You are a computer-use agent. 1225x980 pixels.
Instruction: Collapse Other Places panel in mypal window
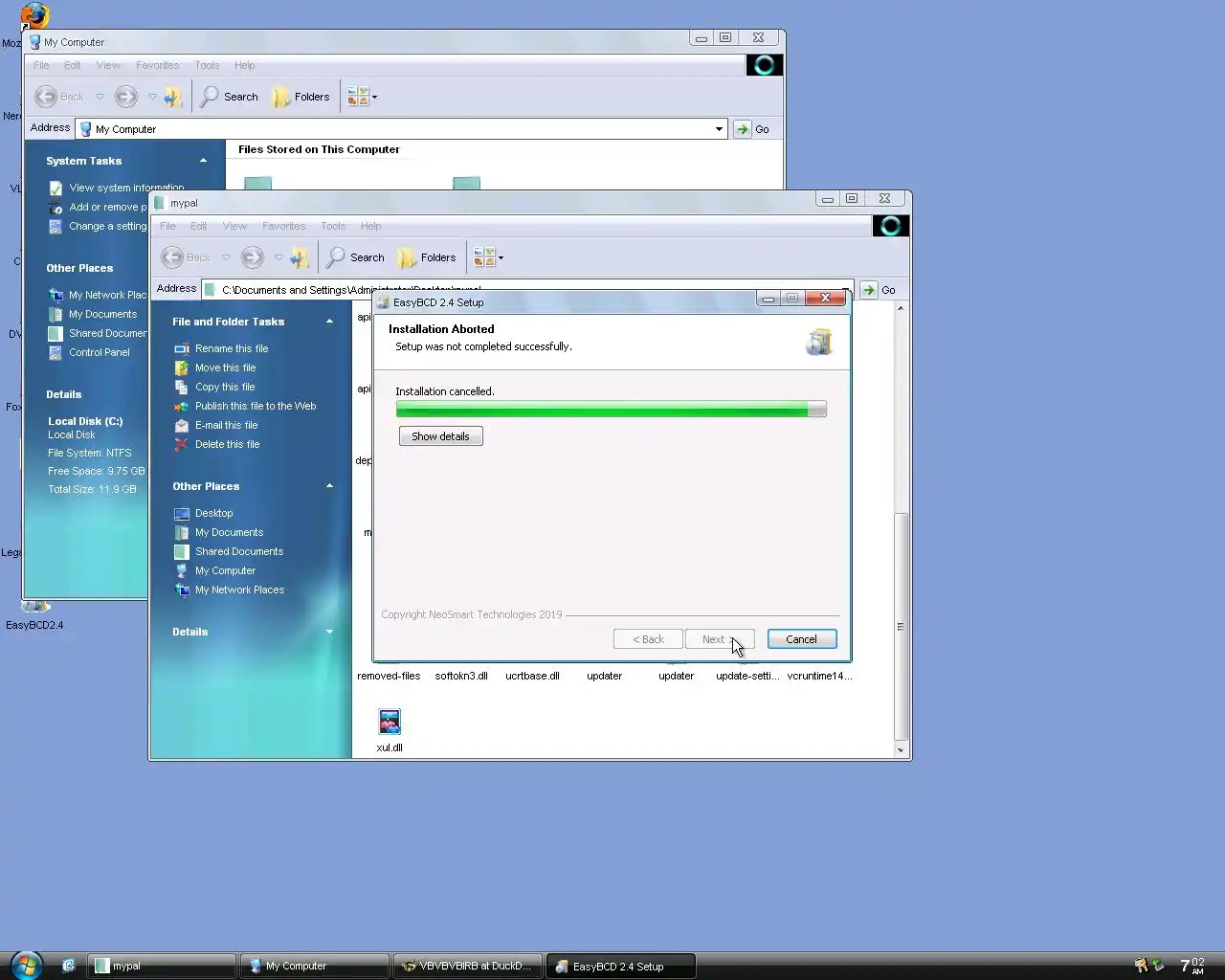click(x=329, y=486)
